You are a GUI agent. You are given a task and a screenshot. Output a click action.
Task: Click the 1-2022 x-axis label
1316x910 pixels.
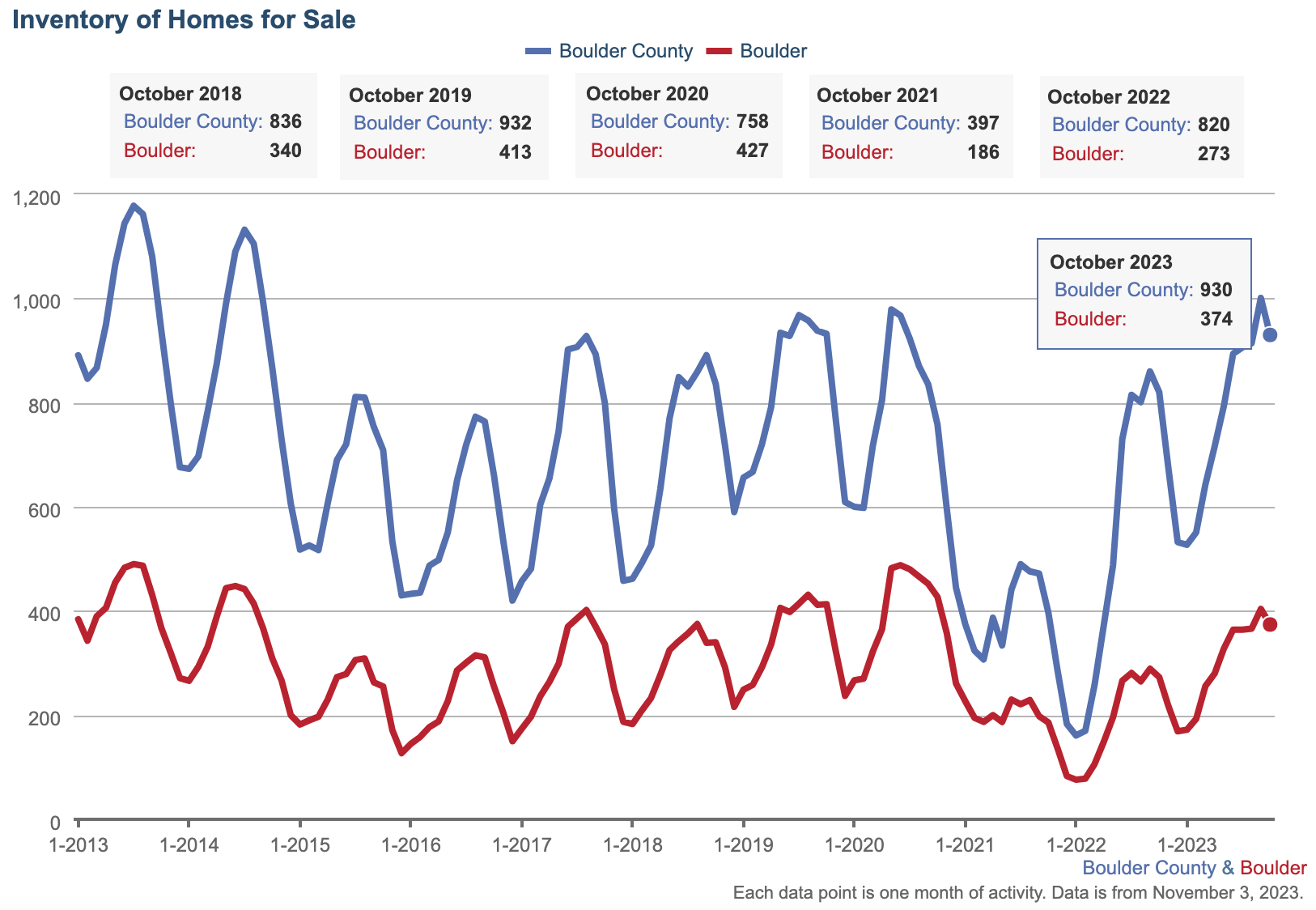click(x=1076, y=845)
